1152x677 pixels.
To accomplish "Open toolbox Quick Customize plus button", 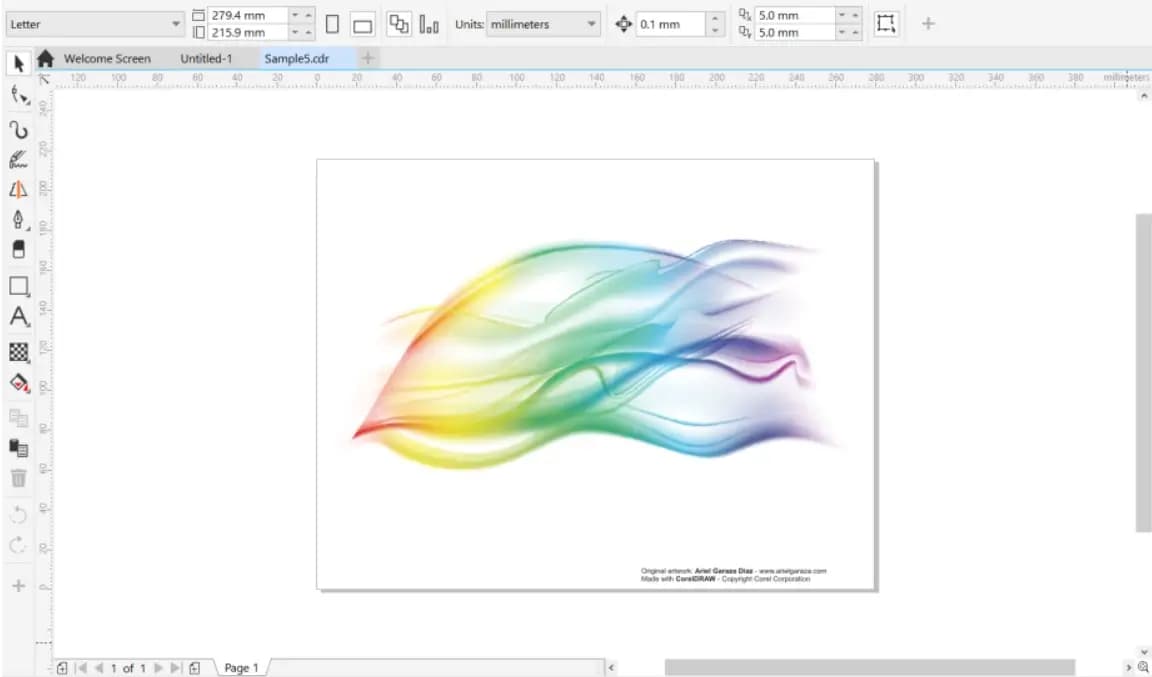I will pos(18,586).
